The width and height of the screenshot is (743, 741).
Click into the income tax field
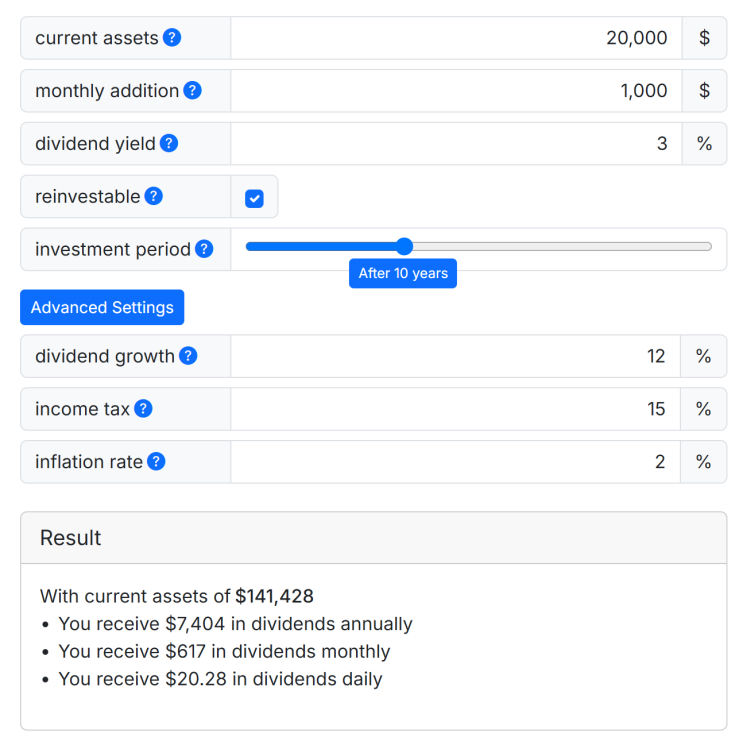(x=456, y=409)
